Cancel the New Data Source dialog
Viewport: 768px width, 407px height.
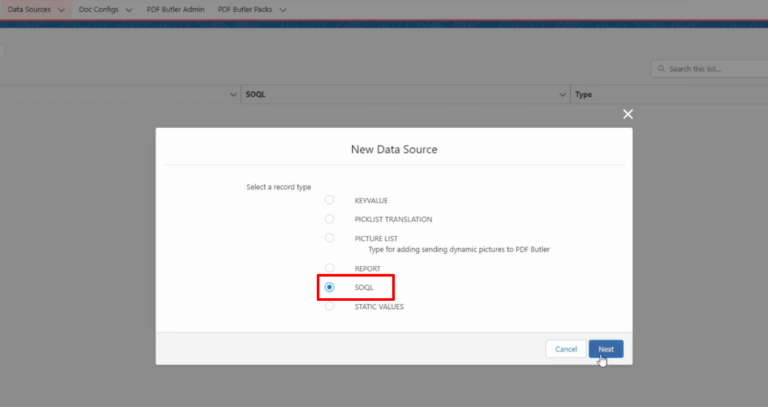point(566,349)
